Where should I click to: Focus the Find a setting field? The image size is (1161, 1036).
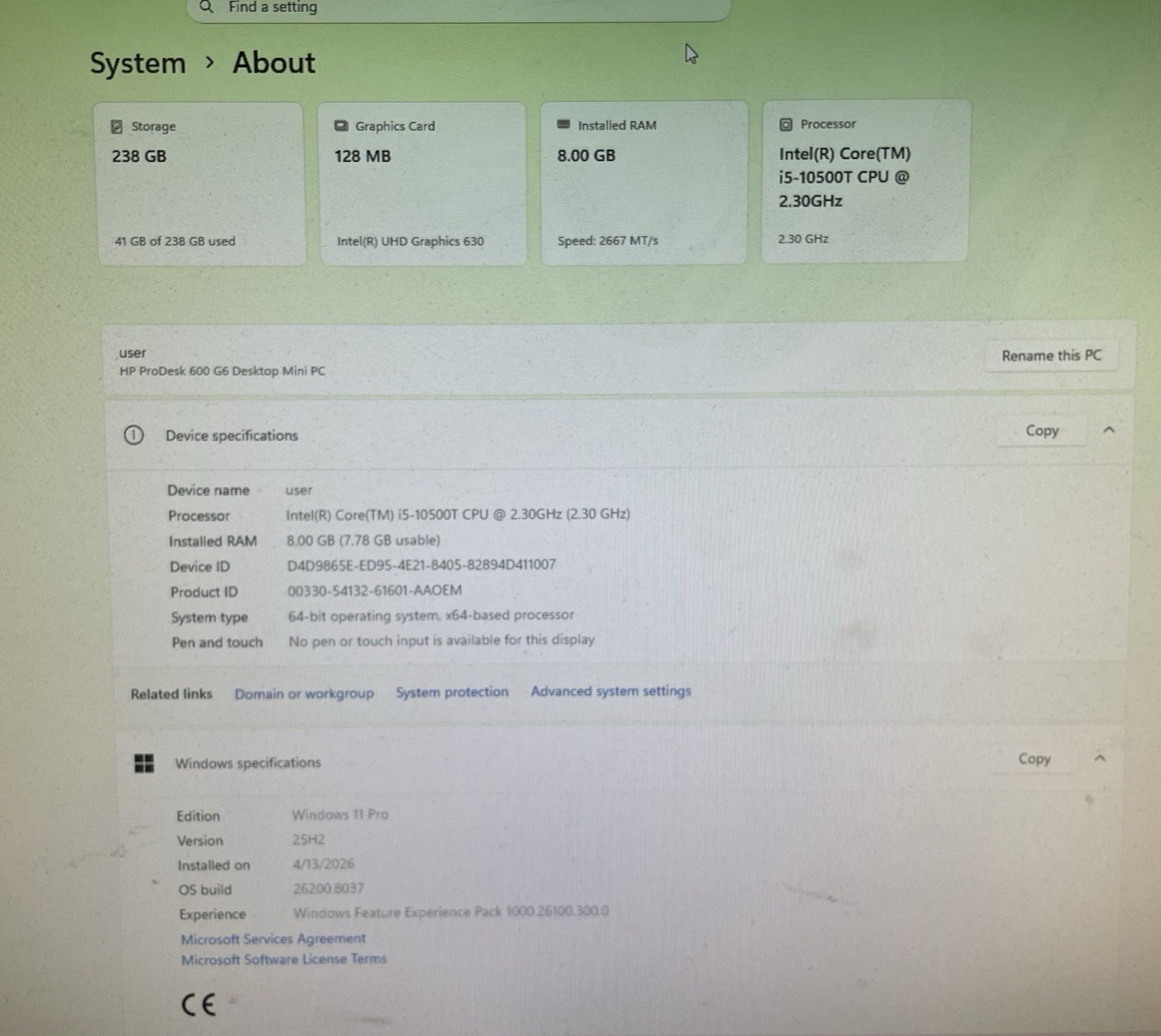[x=458, y=7]
